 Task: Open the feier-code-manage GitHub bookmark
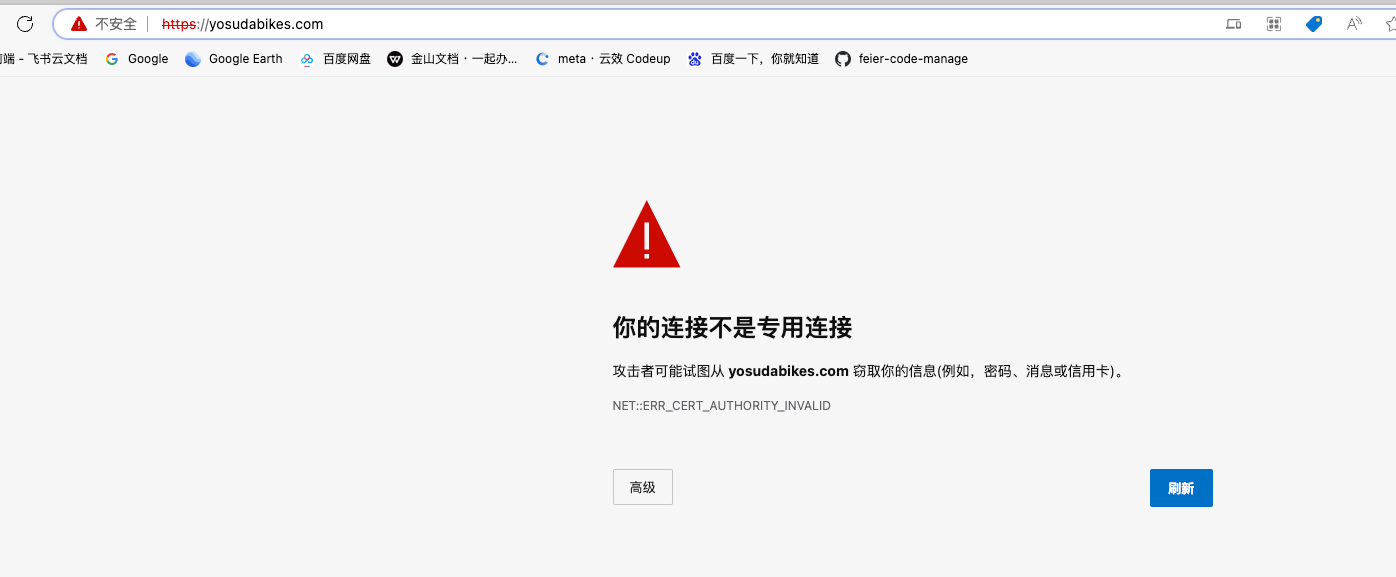point(901,59)
